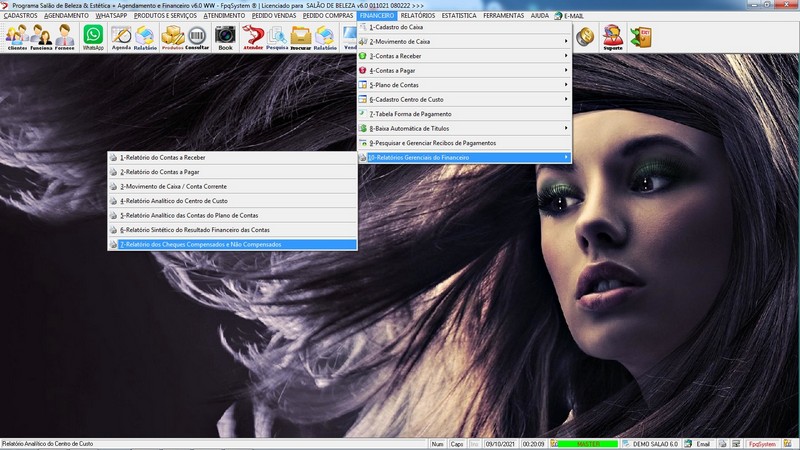Open the Relatório icon beside Agenda
The image size is (800, 450).
pyautogui.click(x=145, y=37)
